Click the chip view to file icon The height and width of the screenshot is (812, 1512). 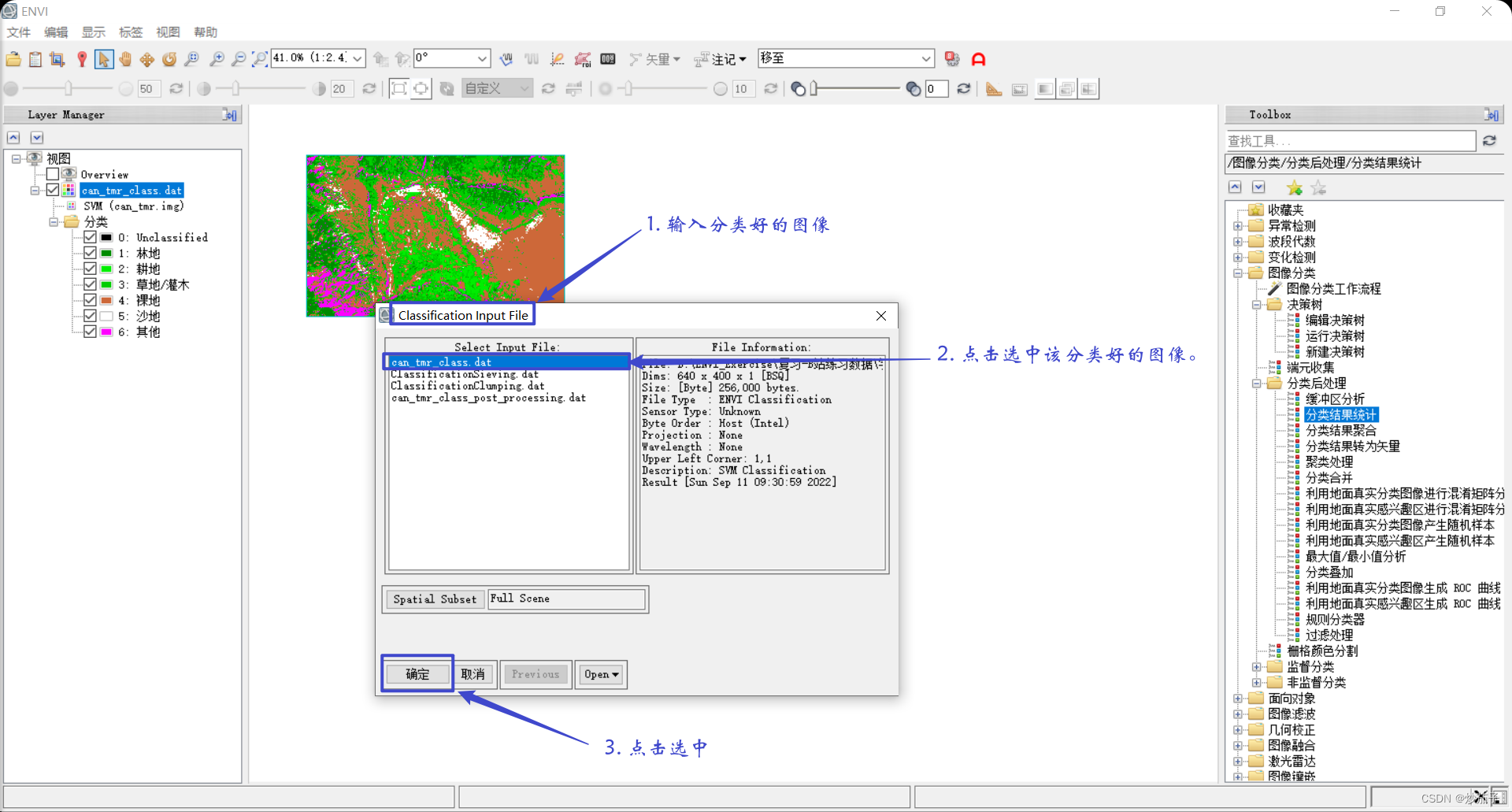(57, 59)
